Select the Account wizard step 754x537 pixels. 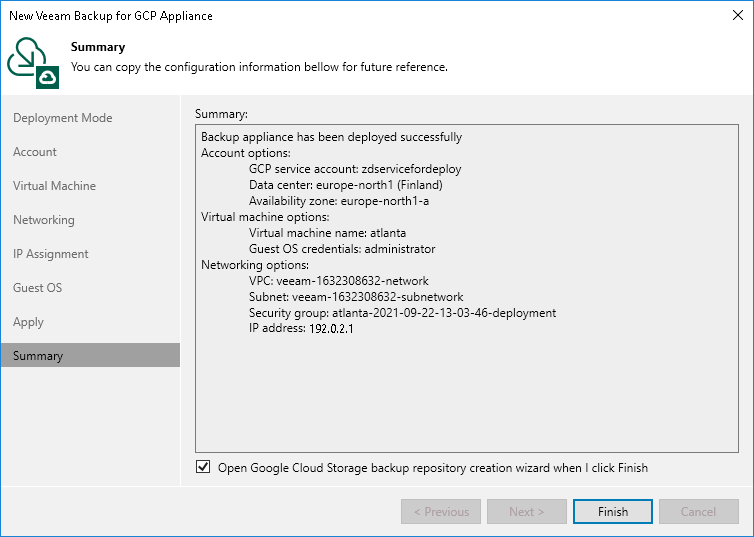tap(35, 152)
